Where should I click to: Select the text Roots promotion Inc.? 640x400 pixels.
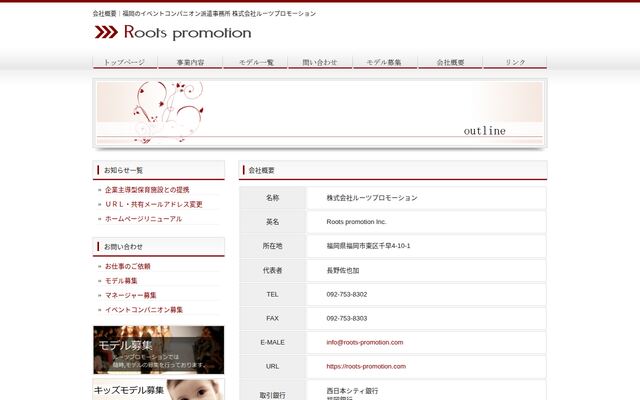(356, 222)
